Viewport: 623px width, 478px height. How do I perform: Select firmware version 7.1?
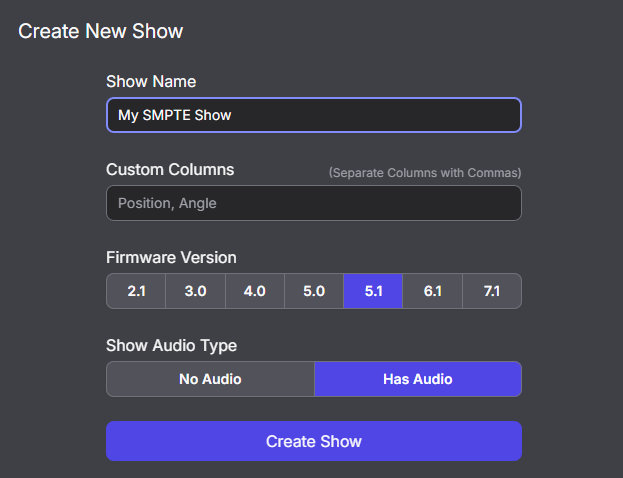[491, 291]
